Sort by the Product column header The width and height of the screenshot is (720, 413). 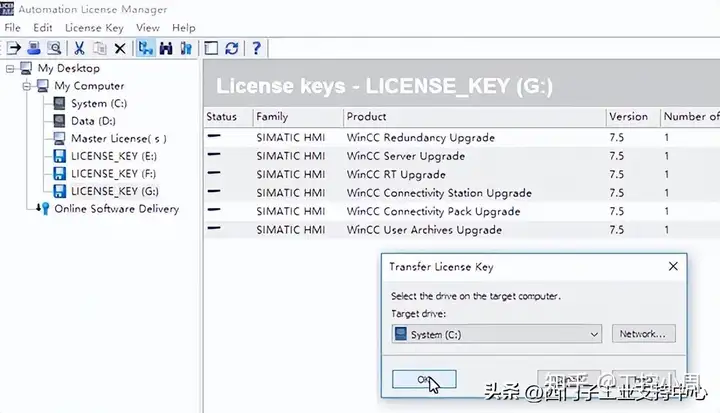pyautogui.click(x=474, y=117)
